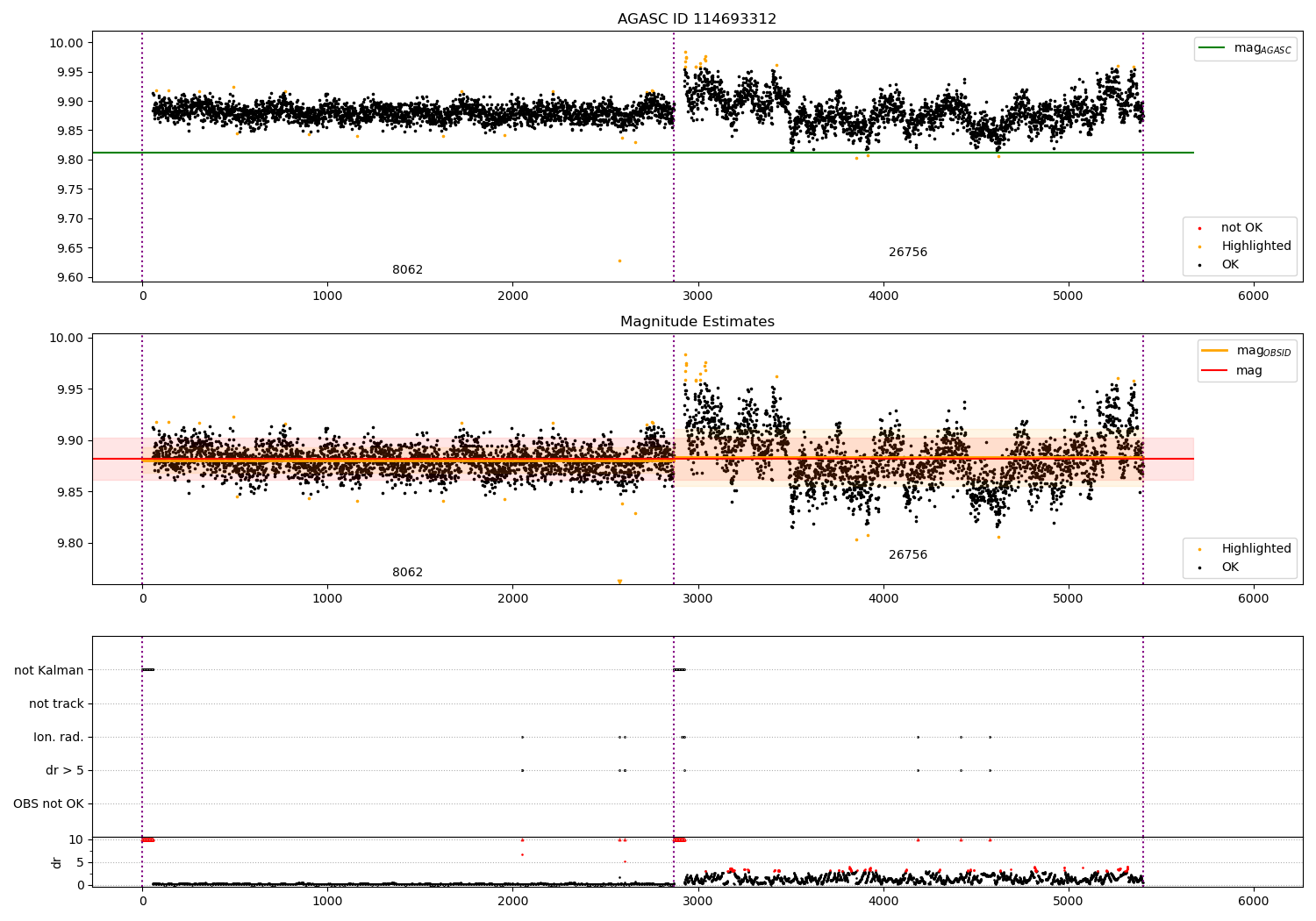Click the 'dr' axis label

[57, 862]
